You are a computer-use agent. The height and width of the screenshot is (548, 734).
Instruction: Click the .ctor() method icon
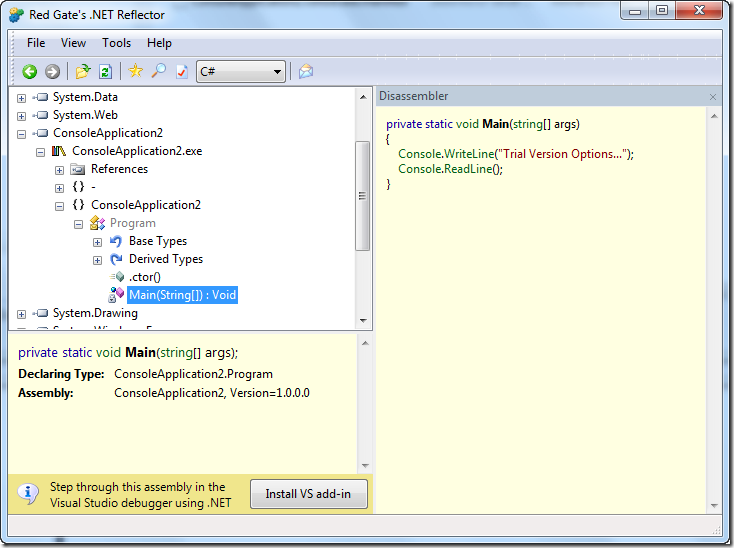pyautogui.click(x=117, y=277)
